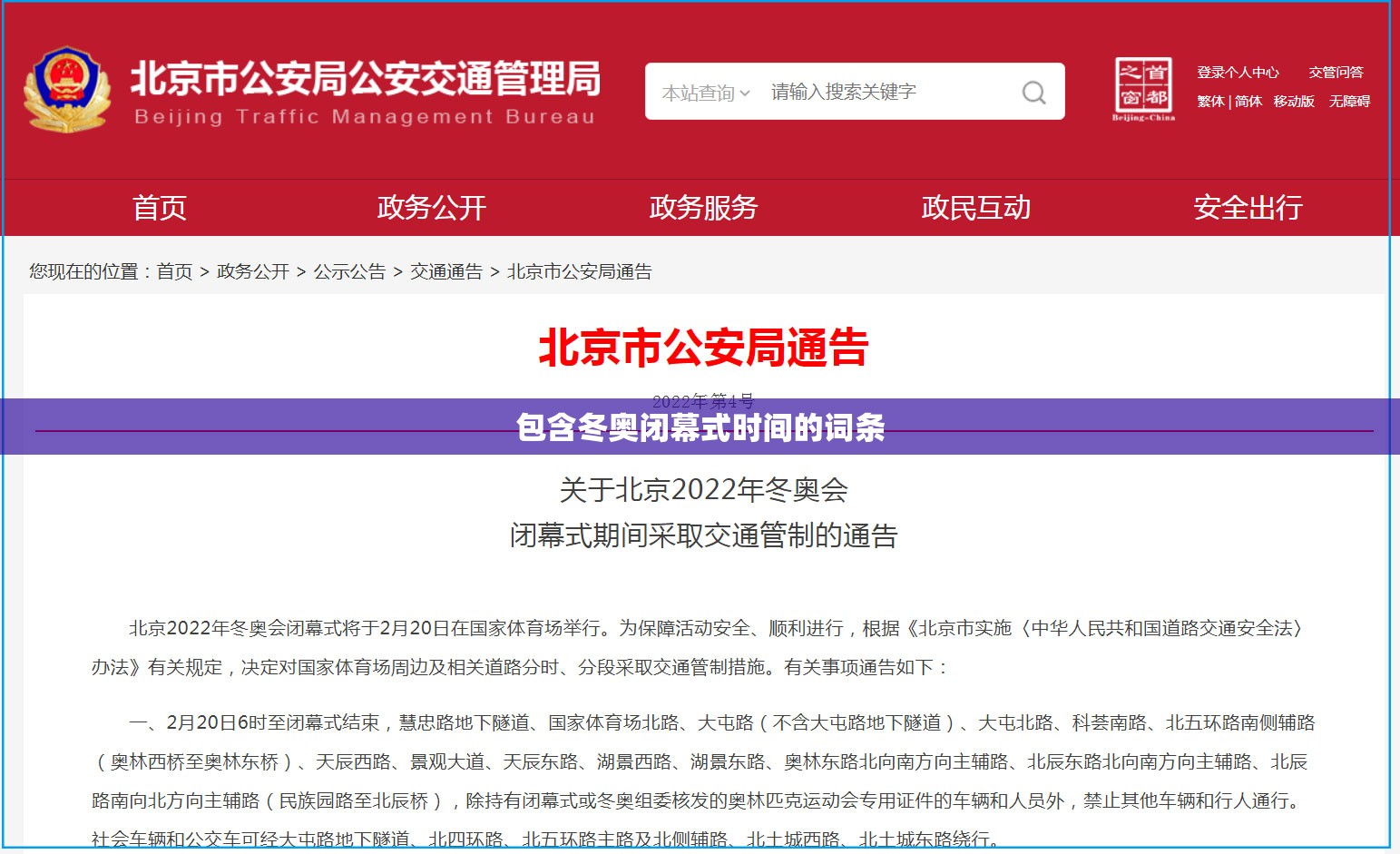Open the 移动版 mobile version link
This screenshot has width=1400, height=854.
coord(1294,102)
